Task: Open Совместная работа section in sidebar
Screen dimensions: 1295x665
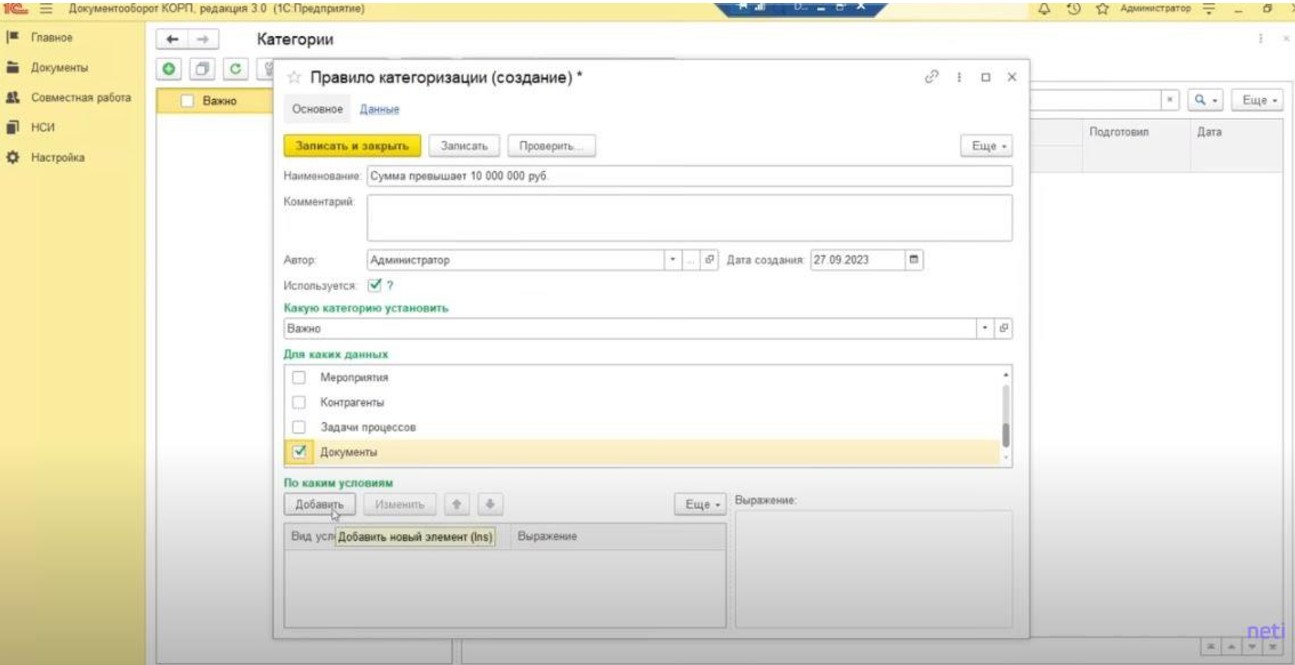Action: point(80,98)
